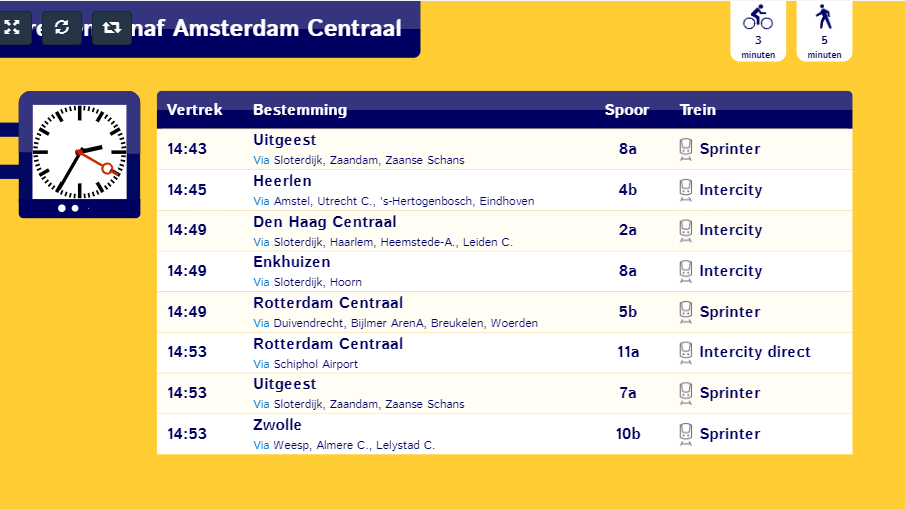
Task: Open the 14:43 Uitgeest departure
Action: coord(504,149)
